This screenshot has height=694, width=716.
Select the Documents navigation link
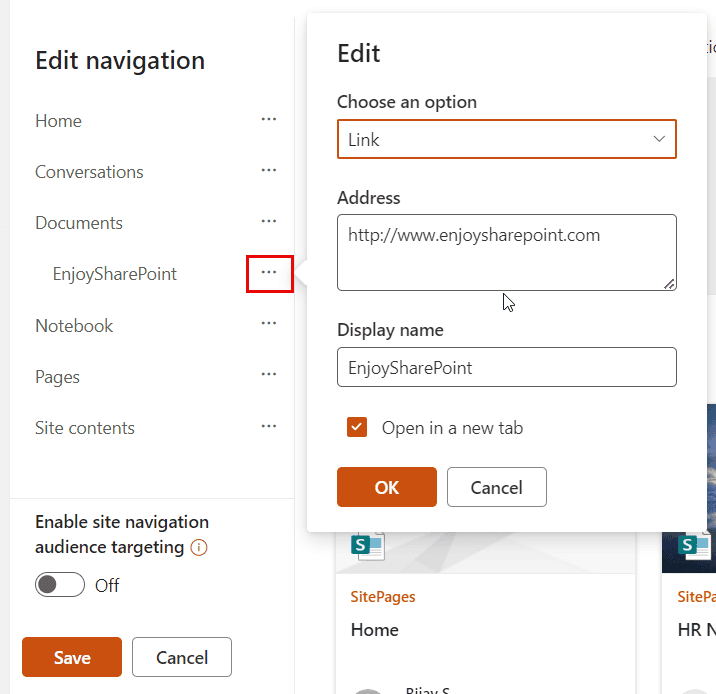click(x=79, y=223)
